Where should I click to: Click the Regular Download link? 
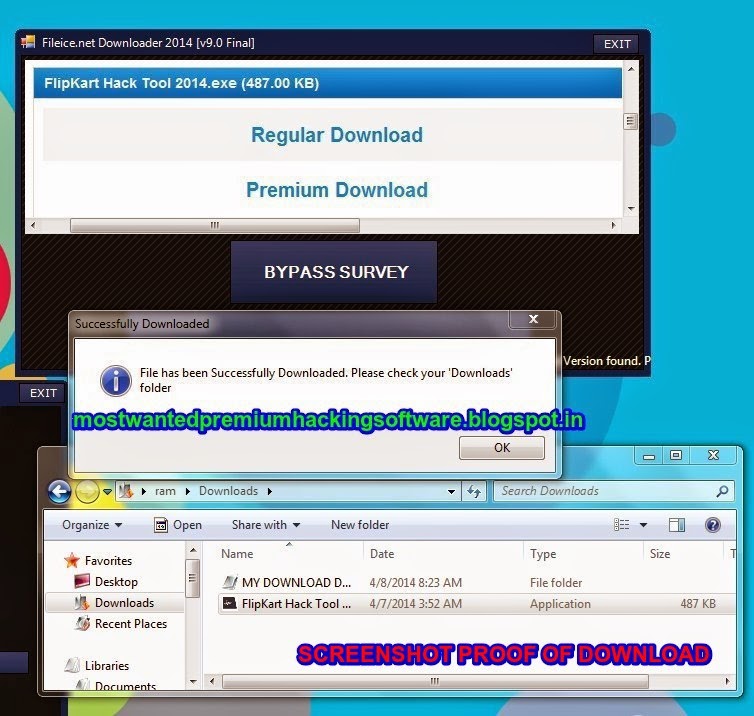337,135
